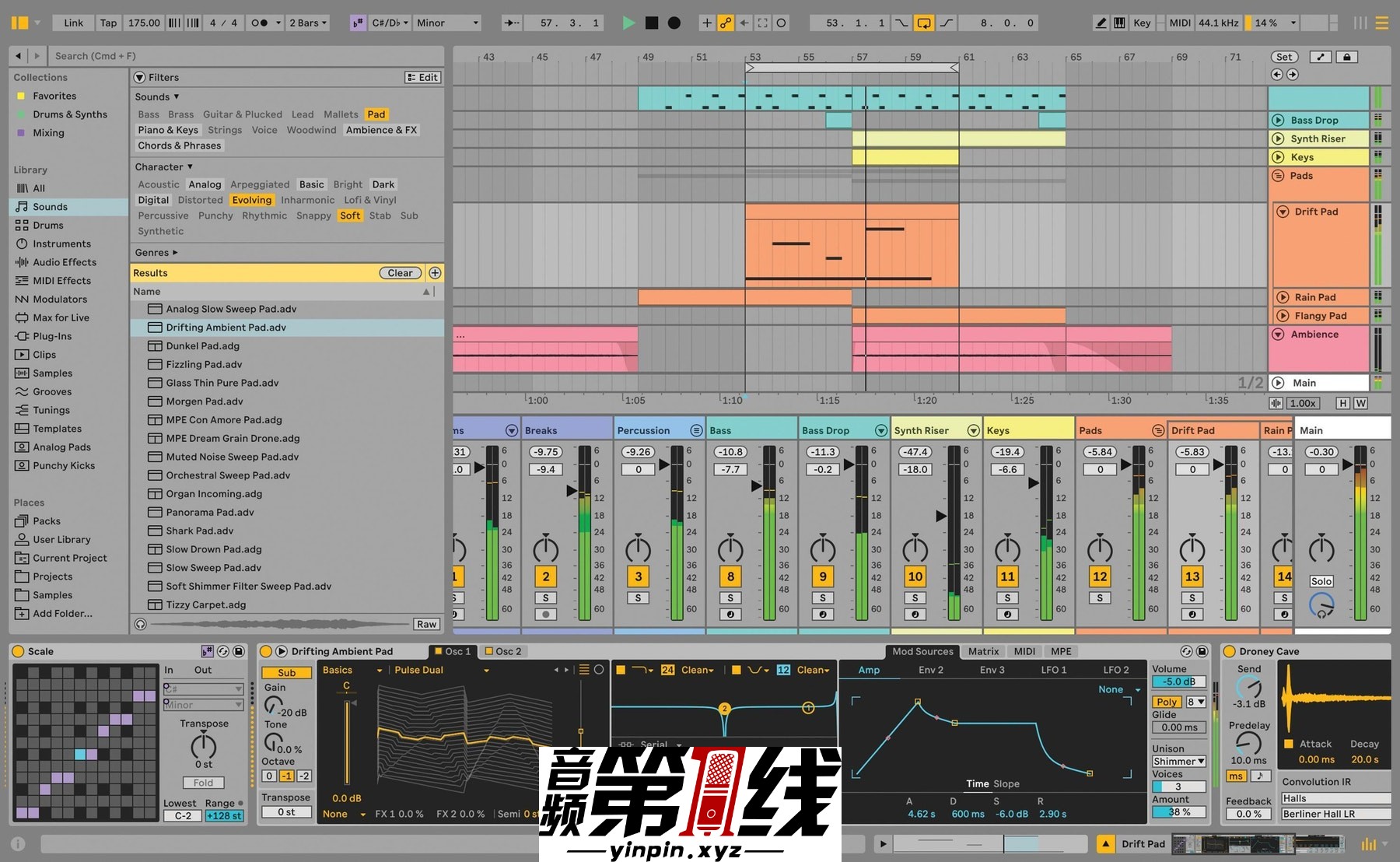
Task: Open the Minor scale dropdown
Action: (x=447, y=23)
